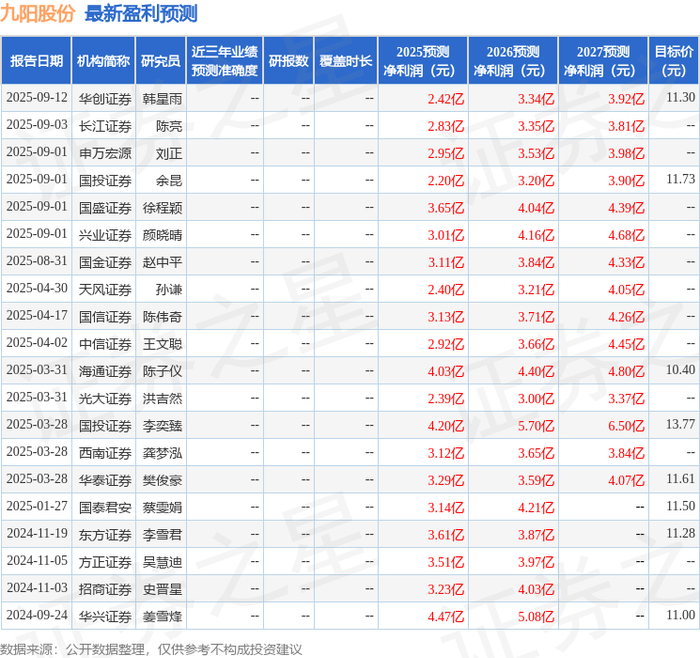Click the 研报数 column header
The height and width of the screenshot is (658, 700).
click(288, 61)
